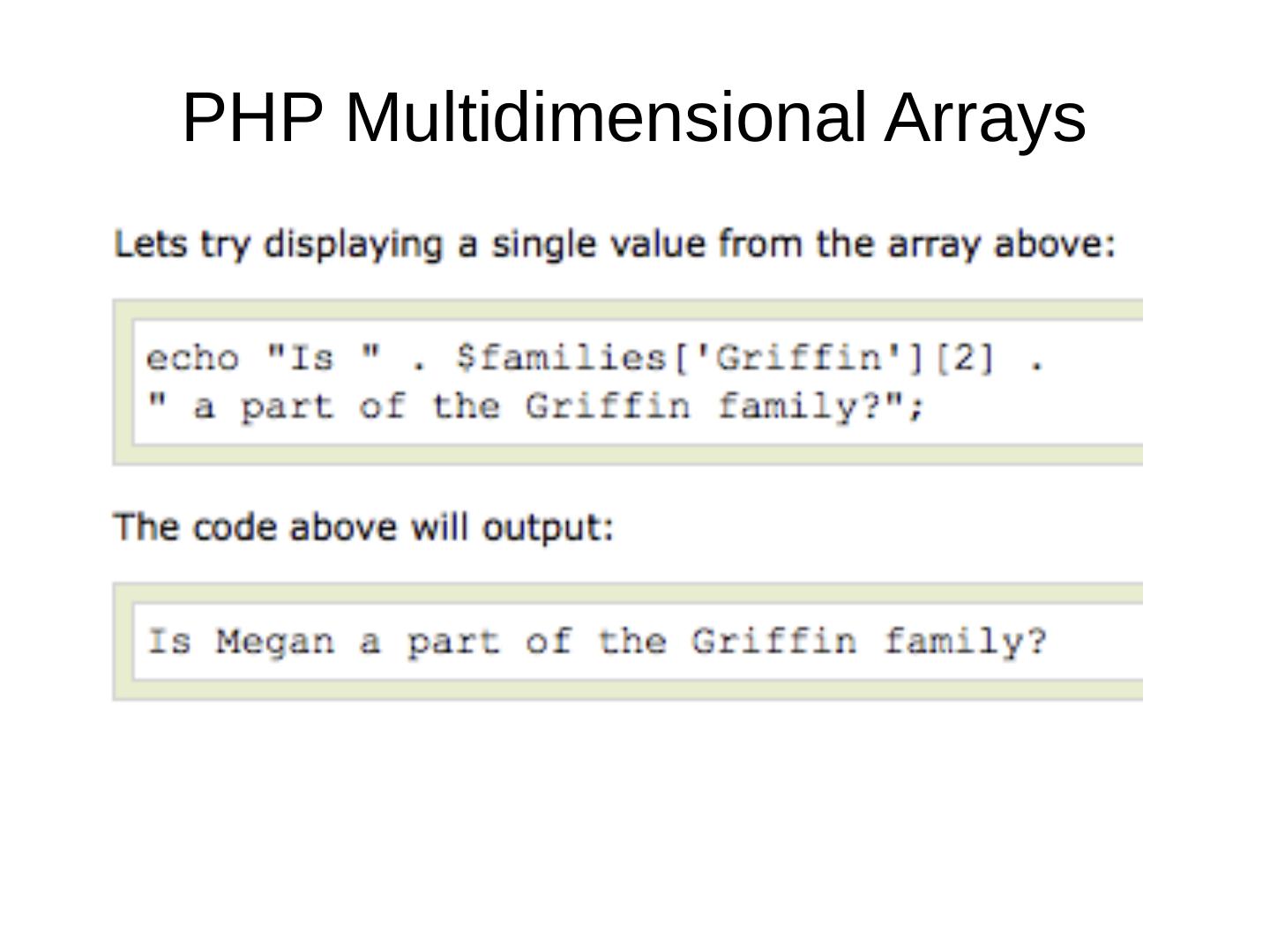Click the semicolon ending the code statement
This screenshot has width=1270, height=952.
tap(919, 407)
